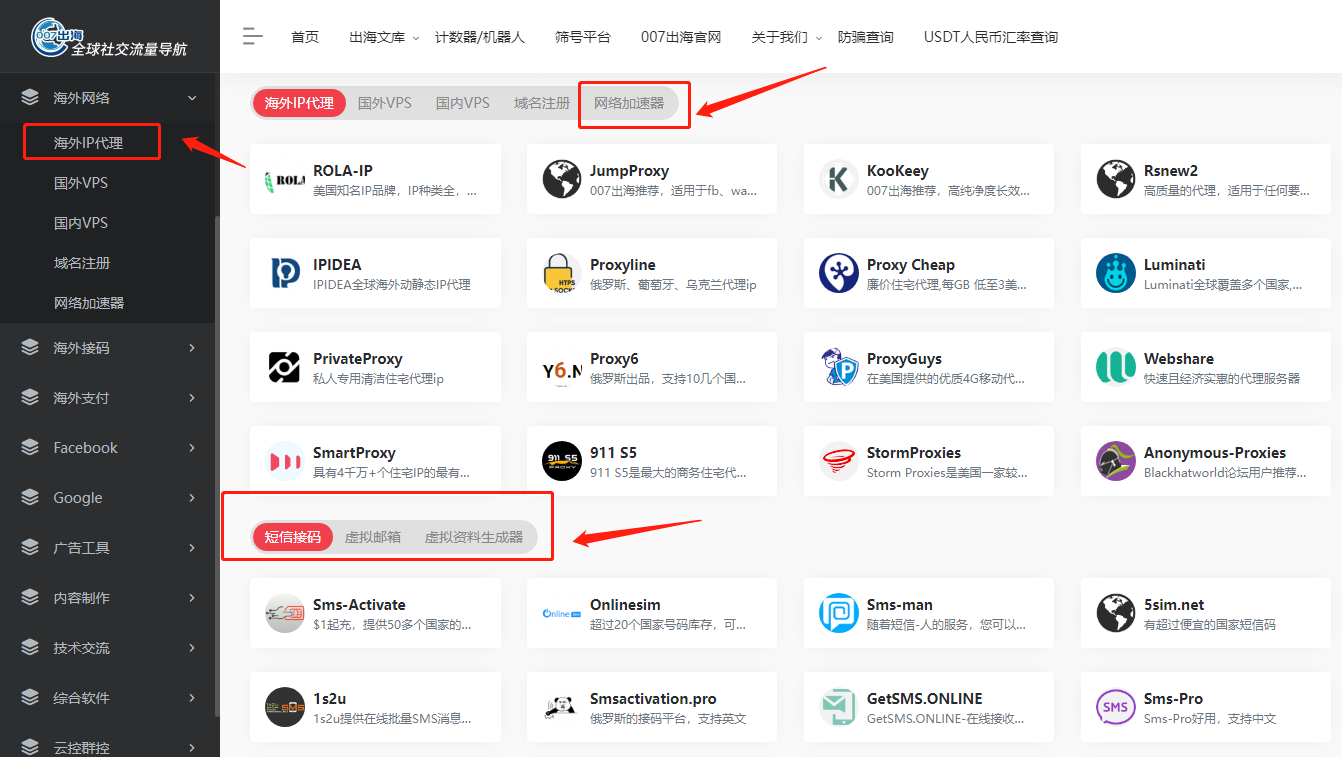The height and width of the screenshot is (757, 1342).
Task: Click the Sms-Pro purple SMS icon
Action: tap(1115, 708)
